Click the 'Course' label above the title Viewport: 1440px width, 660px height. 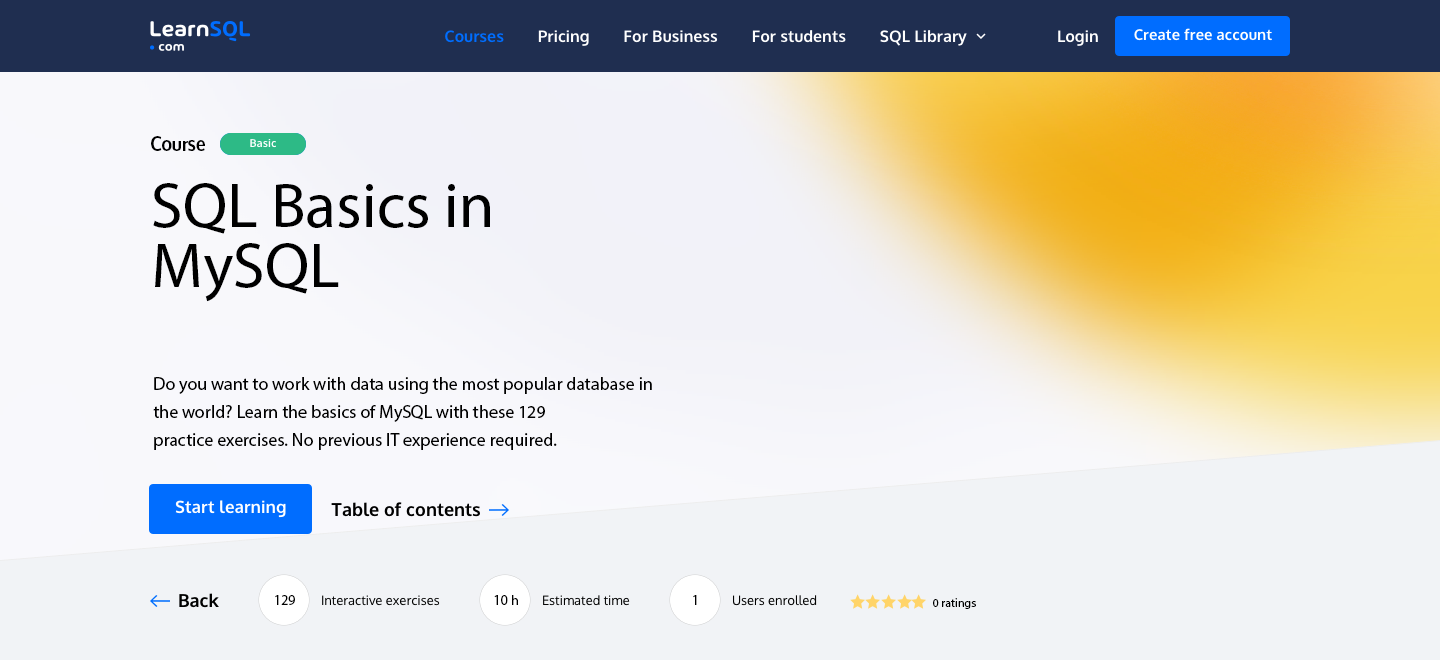pyautogui.click(x=178, y=144)
